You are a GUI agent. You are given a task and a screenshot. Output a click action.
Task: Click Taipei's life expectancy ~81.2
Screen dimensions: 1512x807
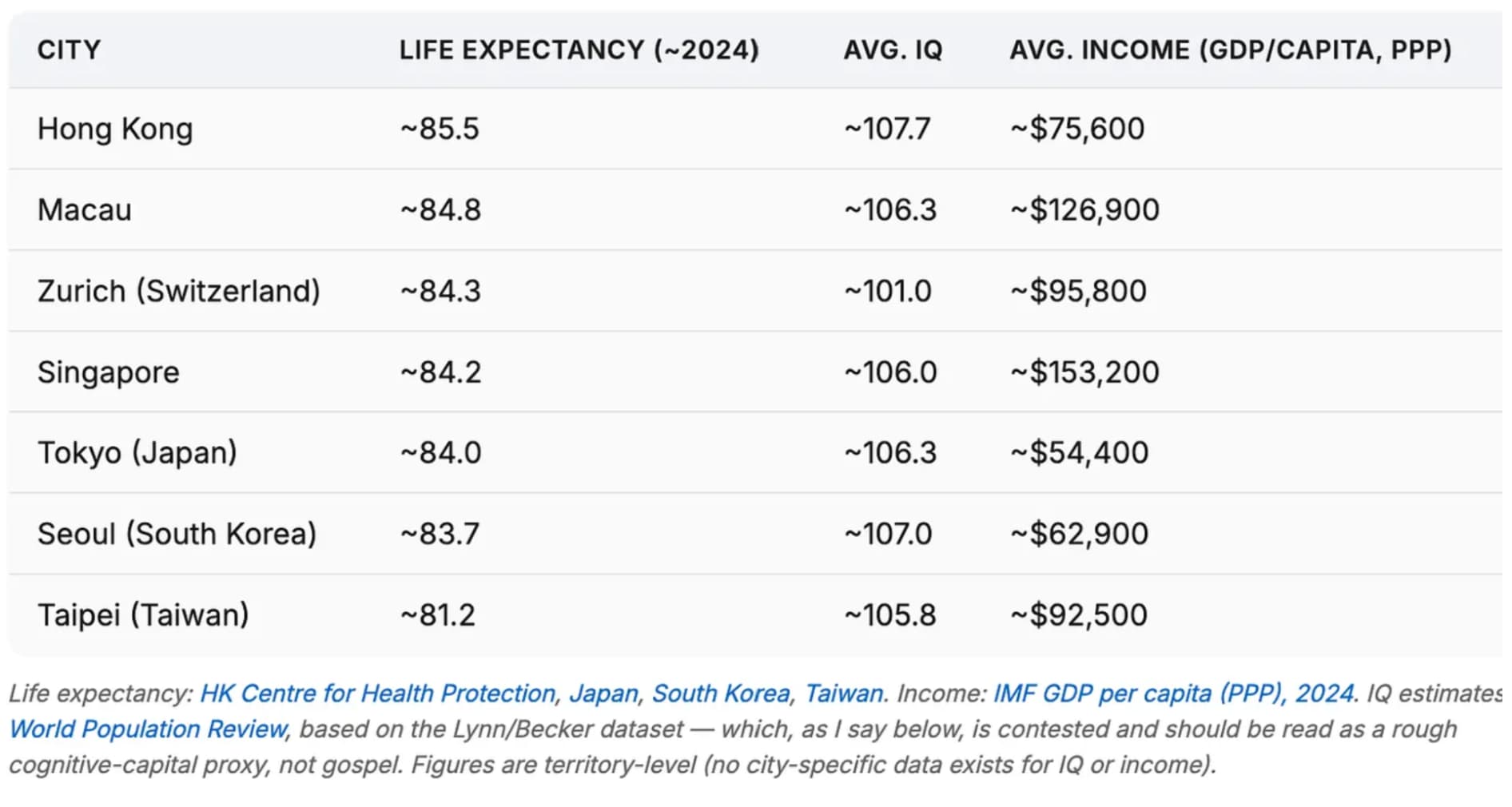[x=437, y=615]
